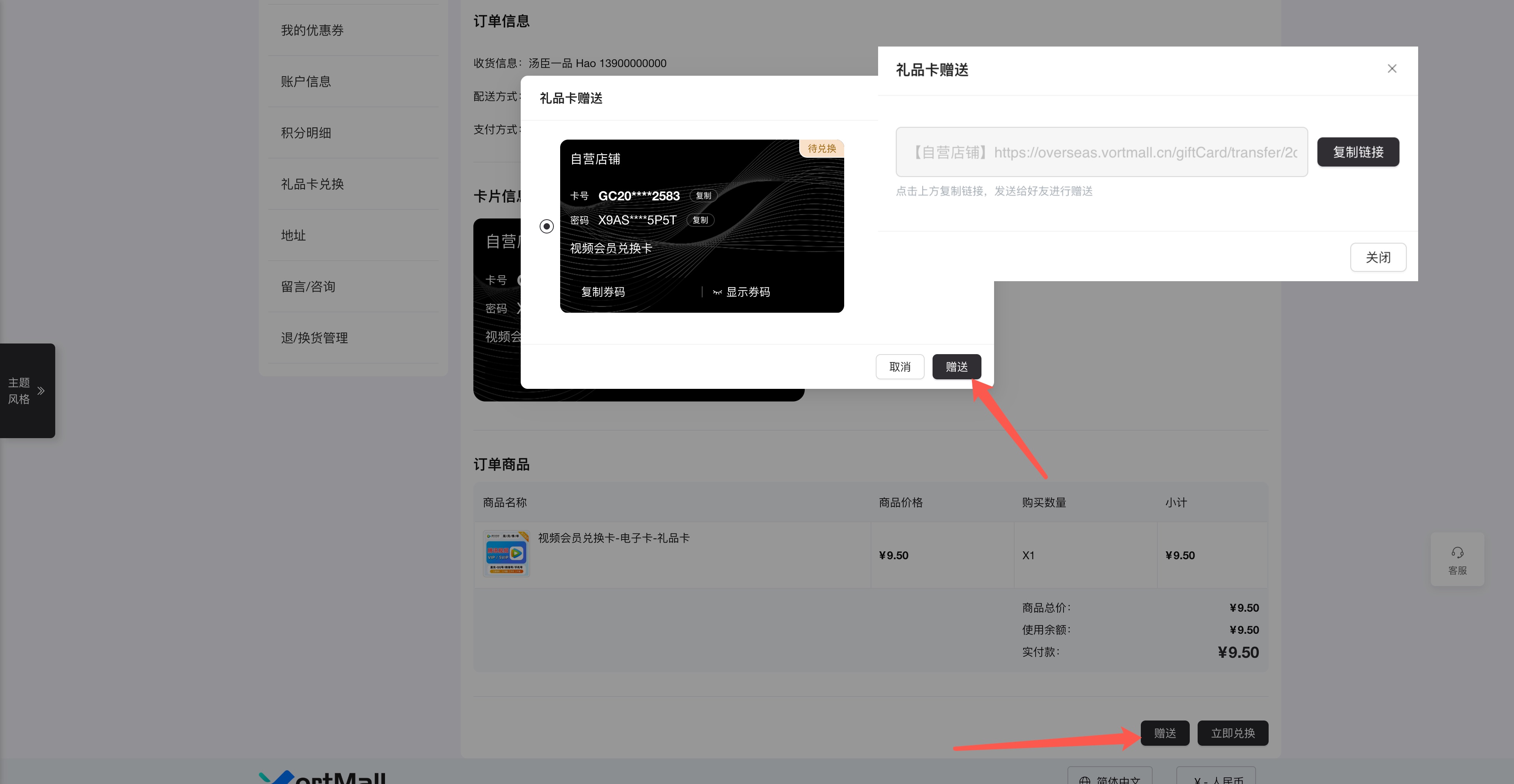Select the gift card radio button
This screenshot has height=784, width=1514.
tap(547, 226)
